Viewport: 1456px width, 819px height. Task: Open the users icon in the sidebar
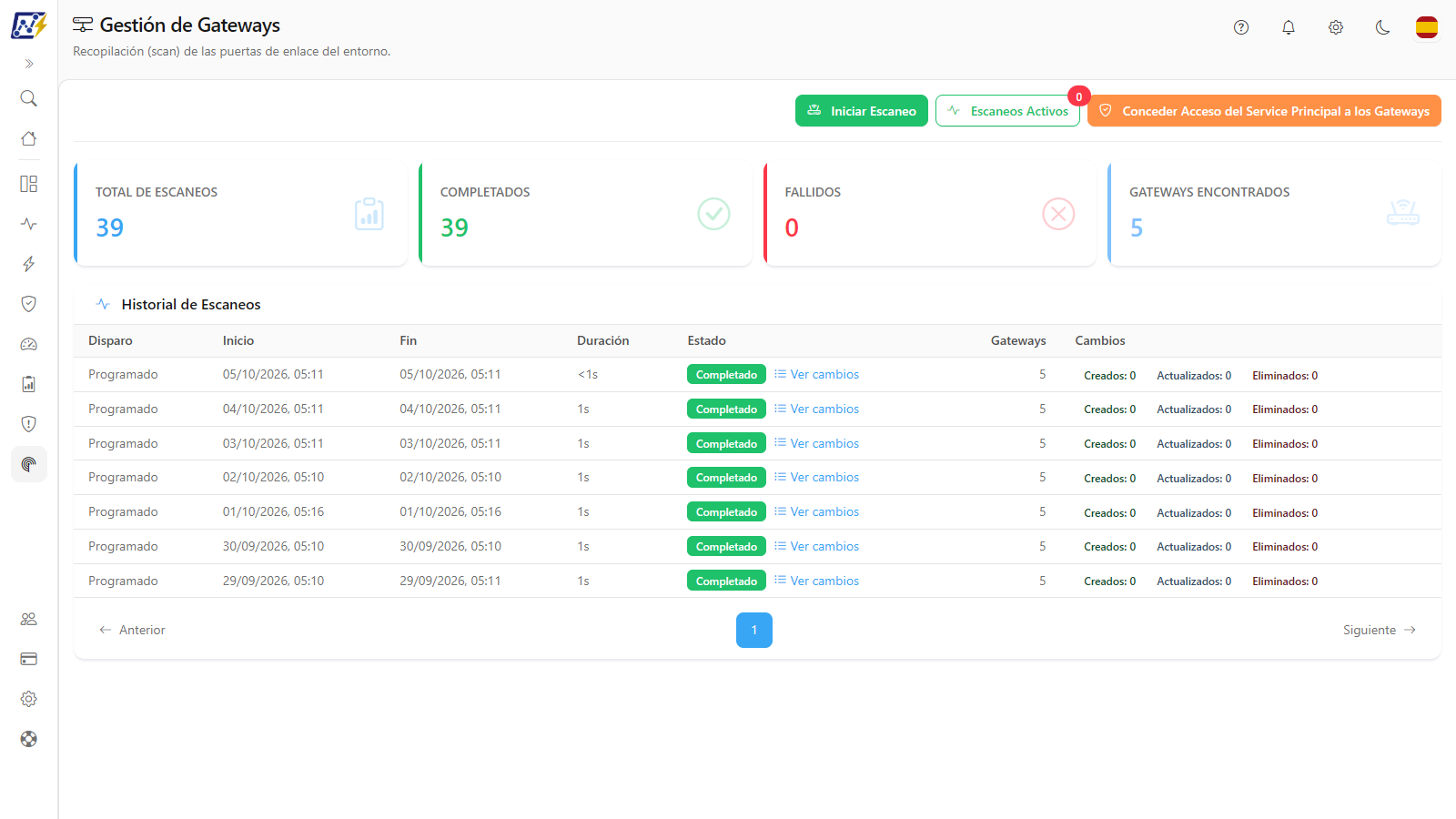(x=29, y=619)
